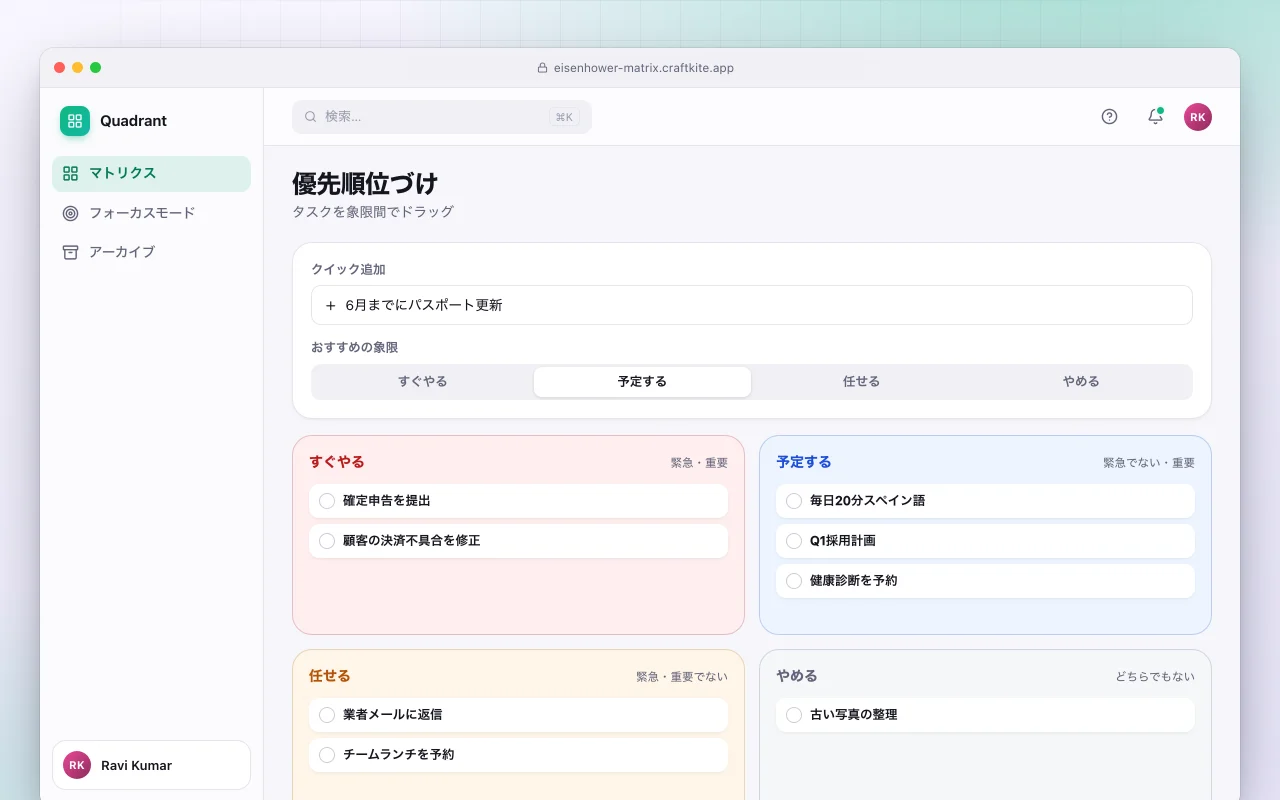
Task: Click the ⌘K shortcut badge
Action: point(564,117)
